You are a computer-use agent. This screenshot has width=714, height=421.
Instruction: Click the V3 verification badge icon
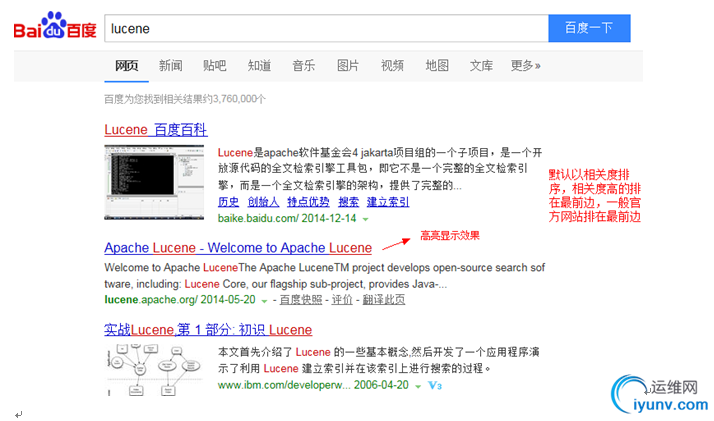(435, 385)
